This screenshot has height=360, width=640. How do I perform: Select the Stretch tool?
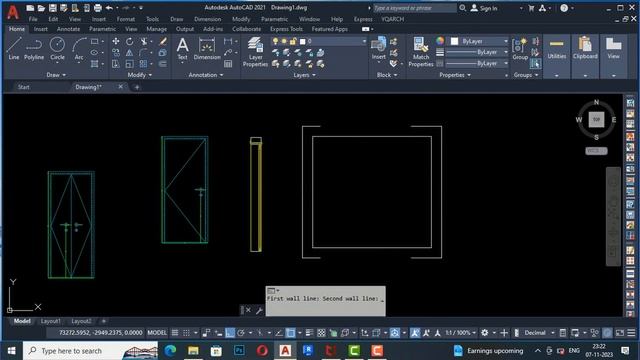point(116,64)
